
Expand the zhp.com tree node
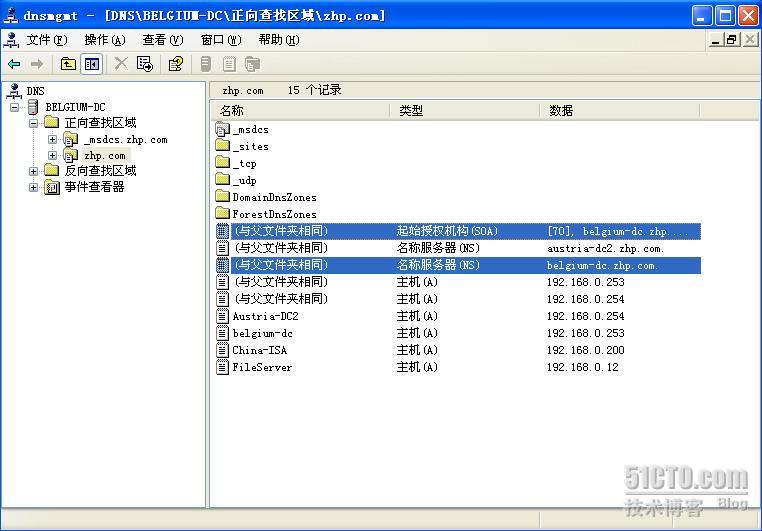(x=52, y=155)
